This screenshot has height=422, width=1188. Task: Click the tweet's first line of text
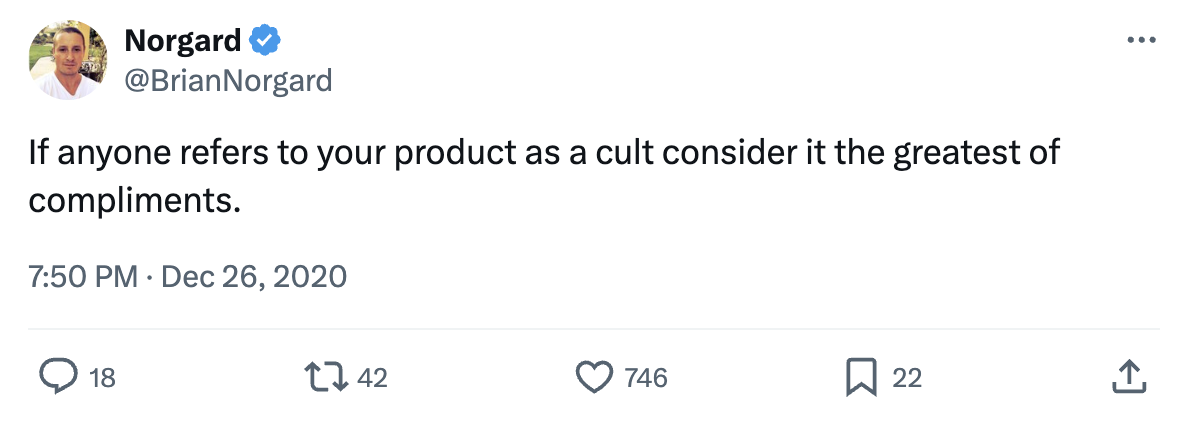pos(543,155)
